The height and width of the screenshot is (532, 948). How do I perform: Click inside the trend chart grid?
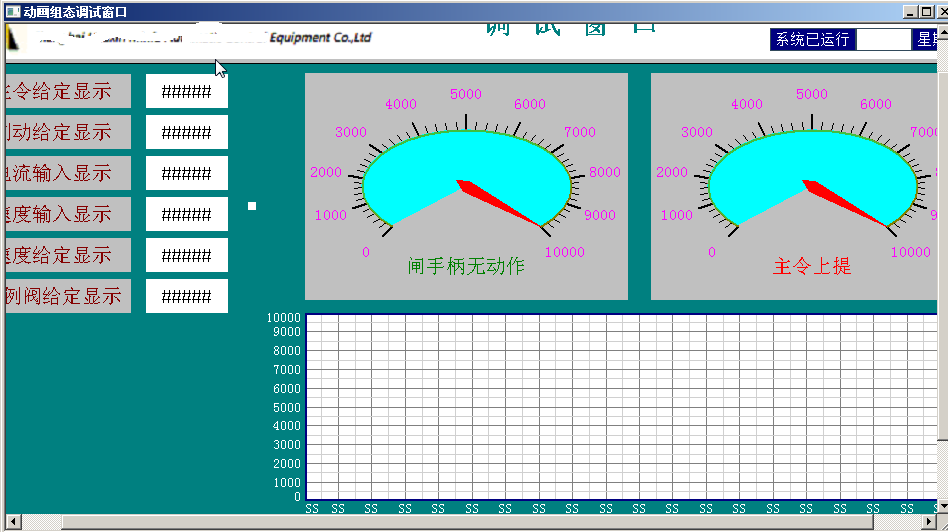[x=620, y=406]
